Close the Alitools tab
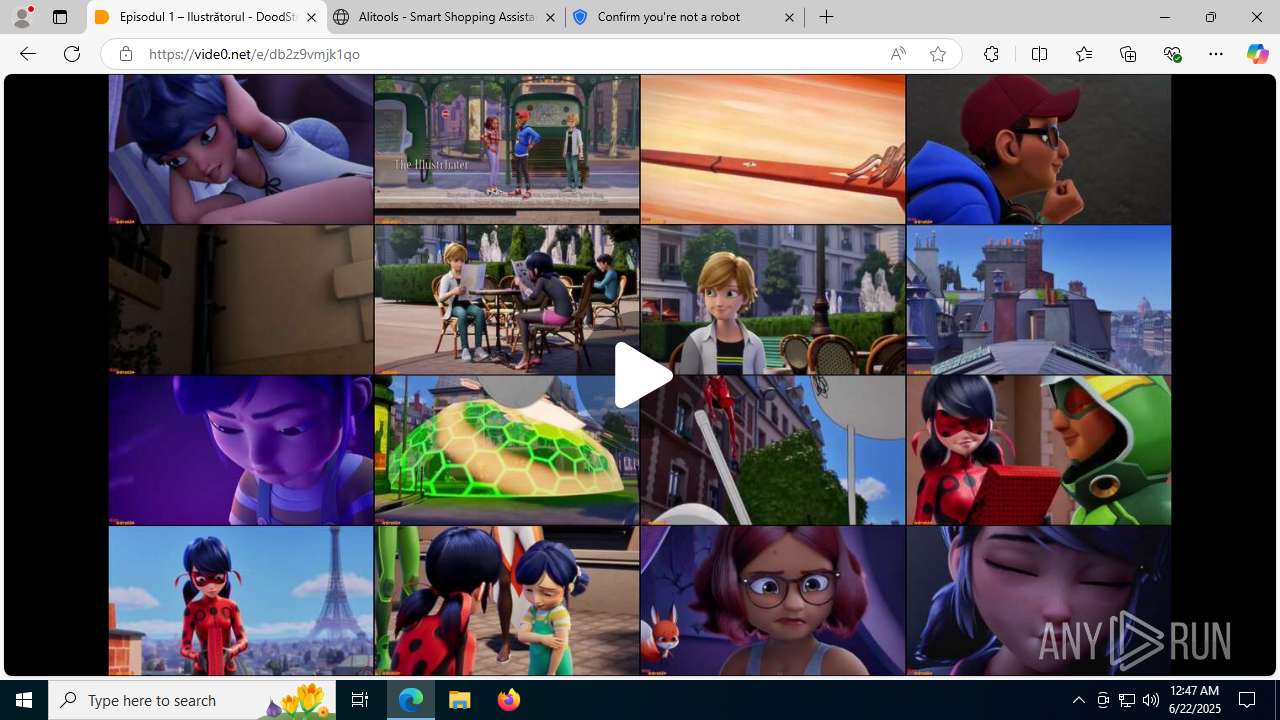 [x=550, y=17]
